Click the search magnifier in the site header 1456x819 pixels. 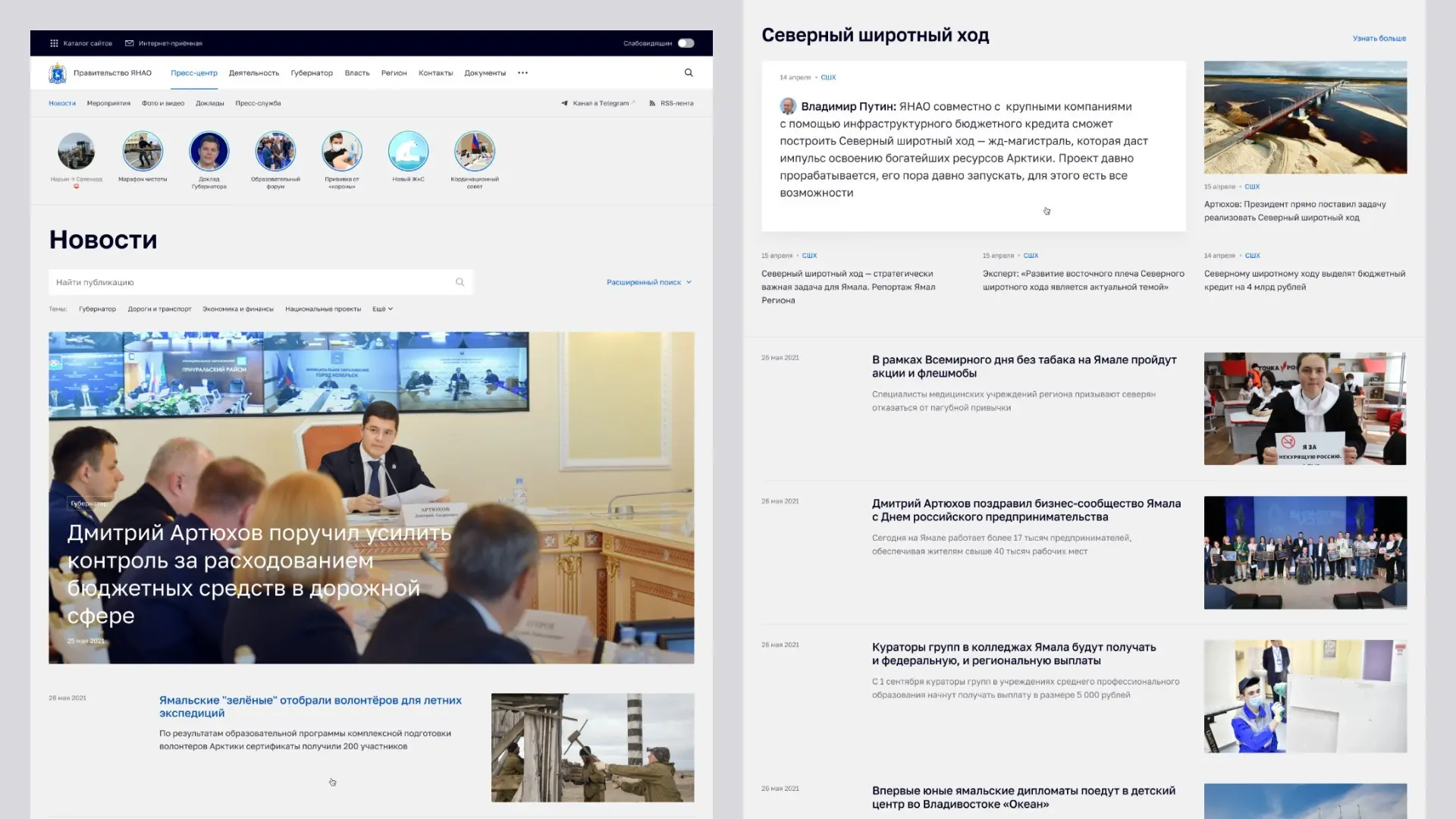coord(689,73)
